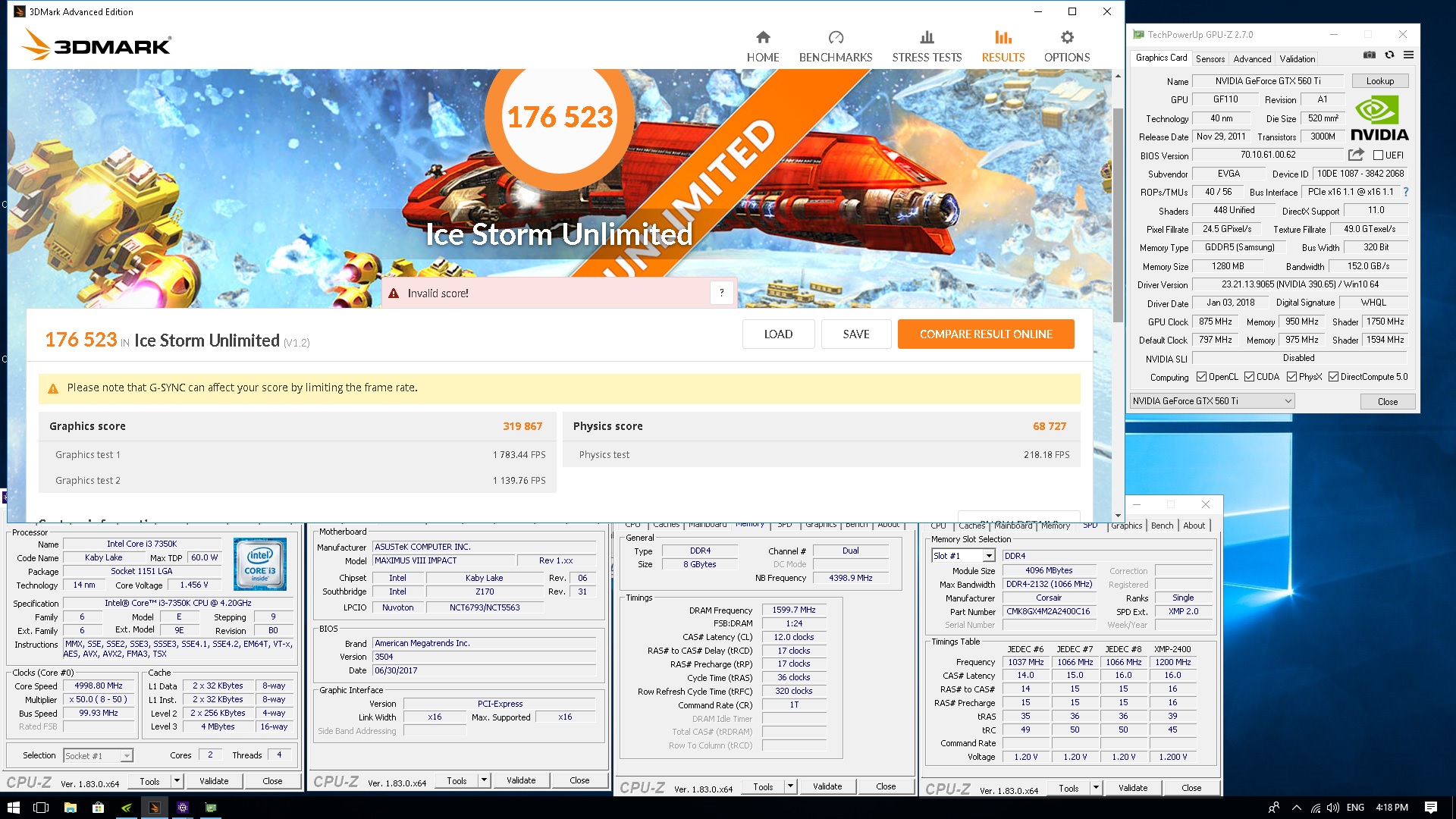Open the GPU-Z hamburger menu
Image resolution: width=1456 pixels, height=819 pixels.
click(x=1408, y=55)
